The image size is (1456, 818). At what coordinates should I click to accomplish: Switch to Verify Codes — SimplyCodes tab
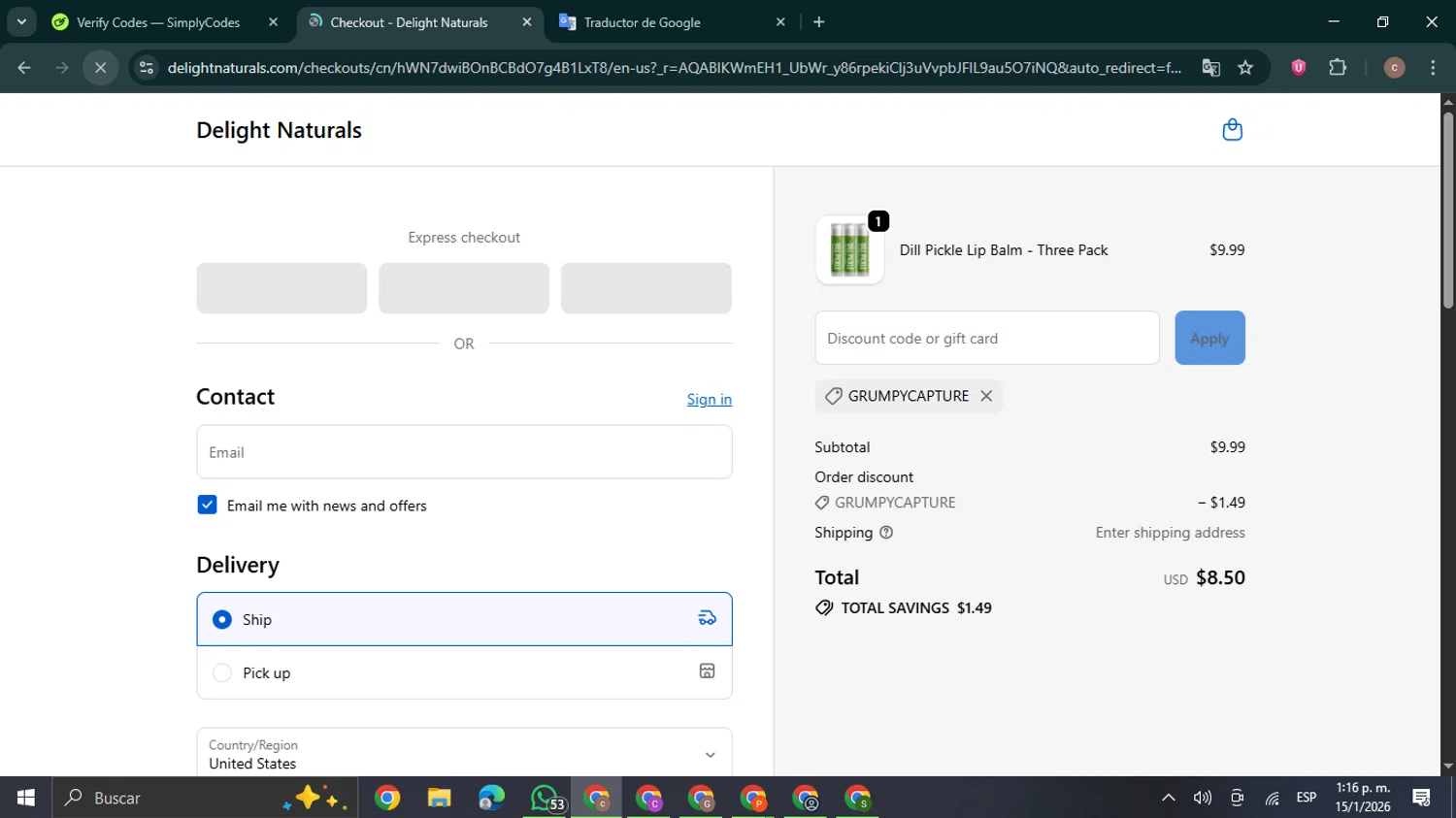click(x=158, y=22)
